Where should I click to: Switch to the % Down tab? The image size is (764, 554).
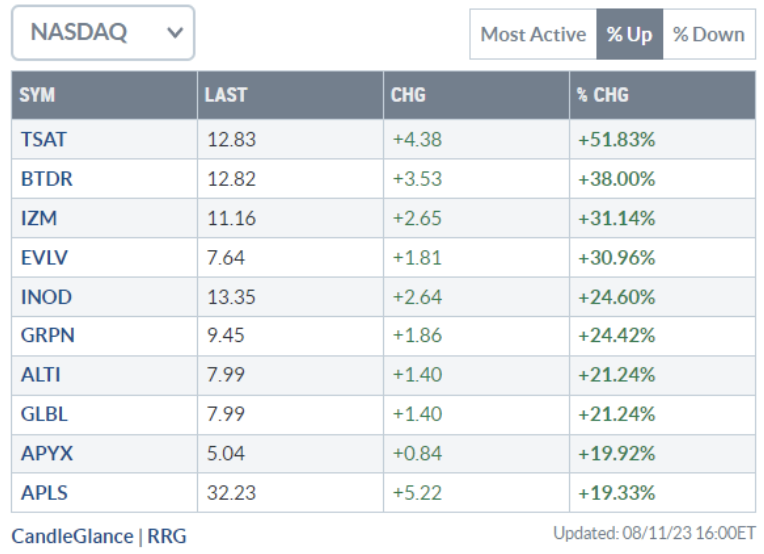click(708, 34)
